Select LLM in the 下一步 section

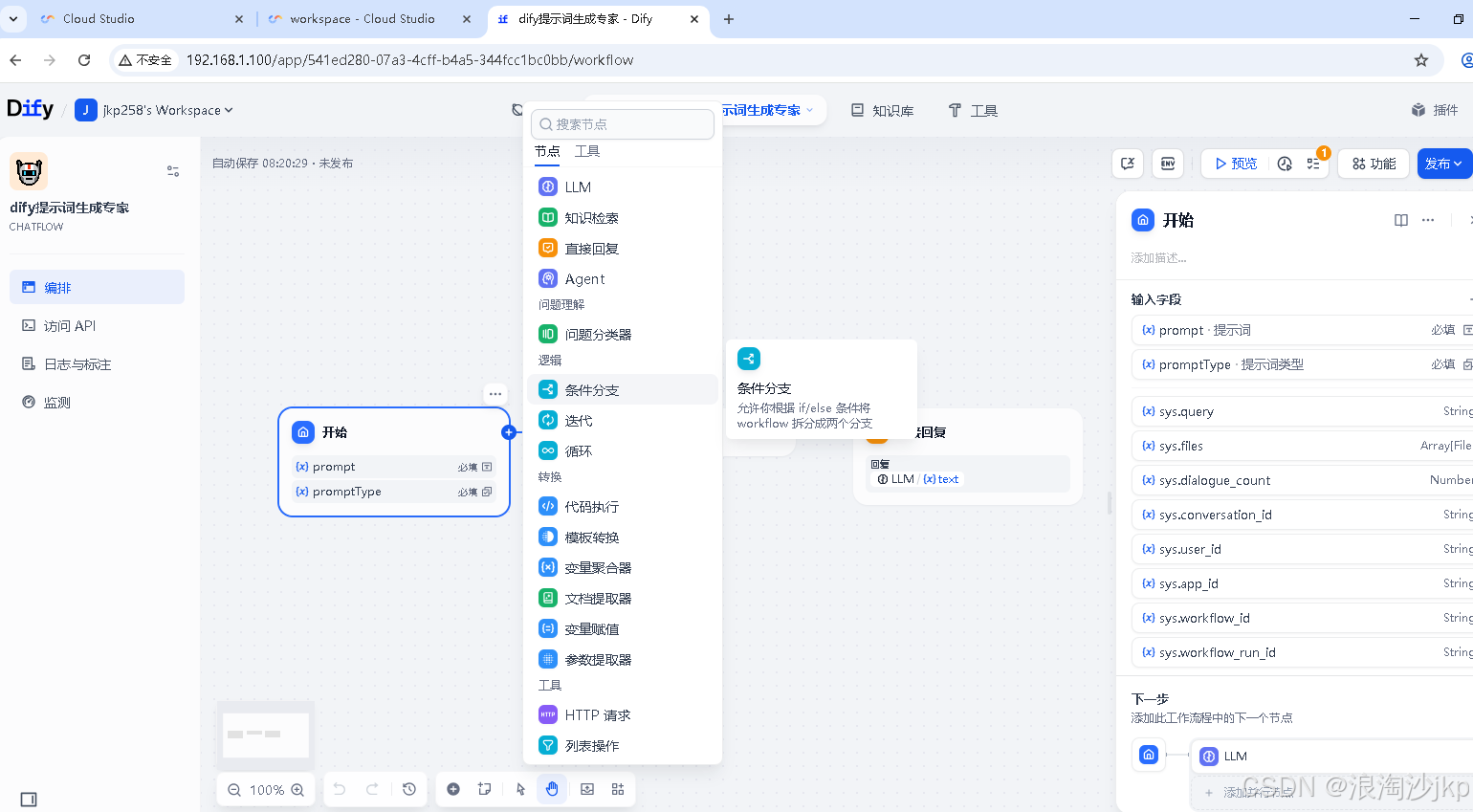tap(1330, 756)
